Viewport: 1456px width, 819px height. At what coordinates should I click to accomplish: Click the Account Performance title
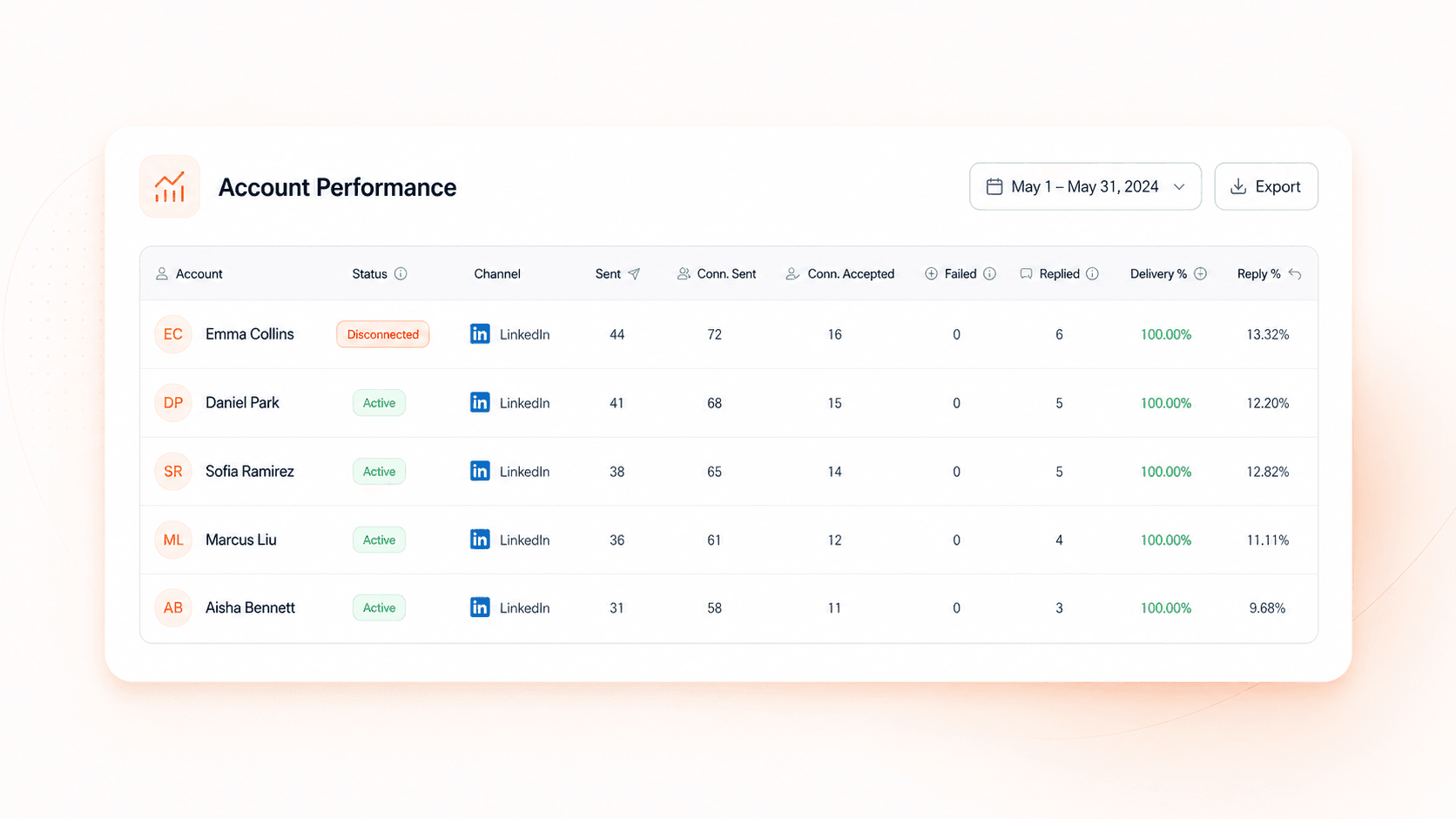[x=337, y=187]
